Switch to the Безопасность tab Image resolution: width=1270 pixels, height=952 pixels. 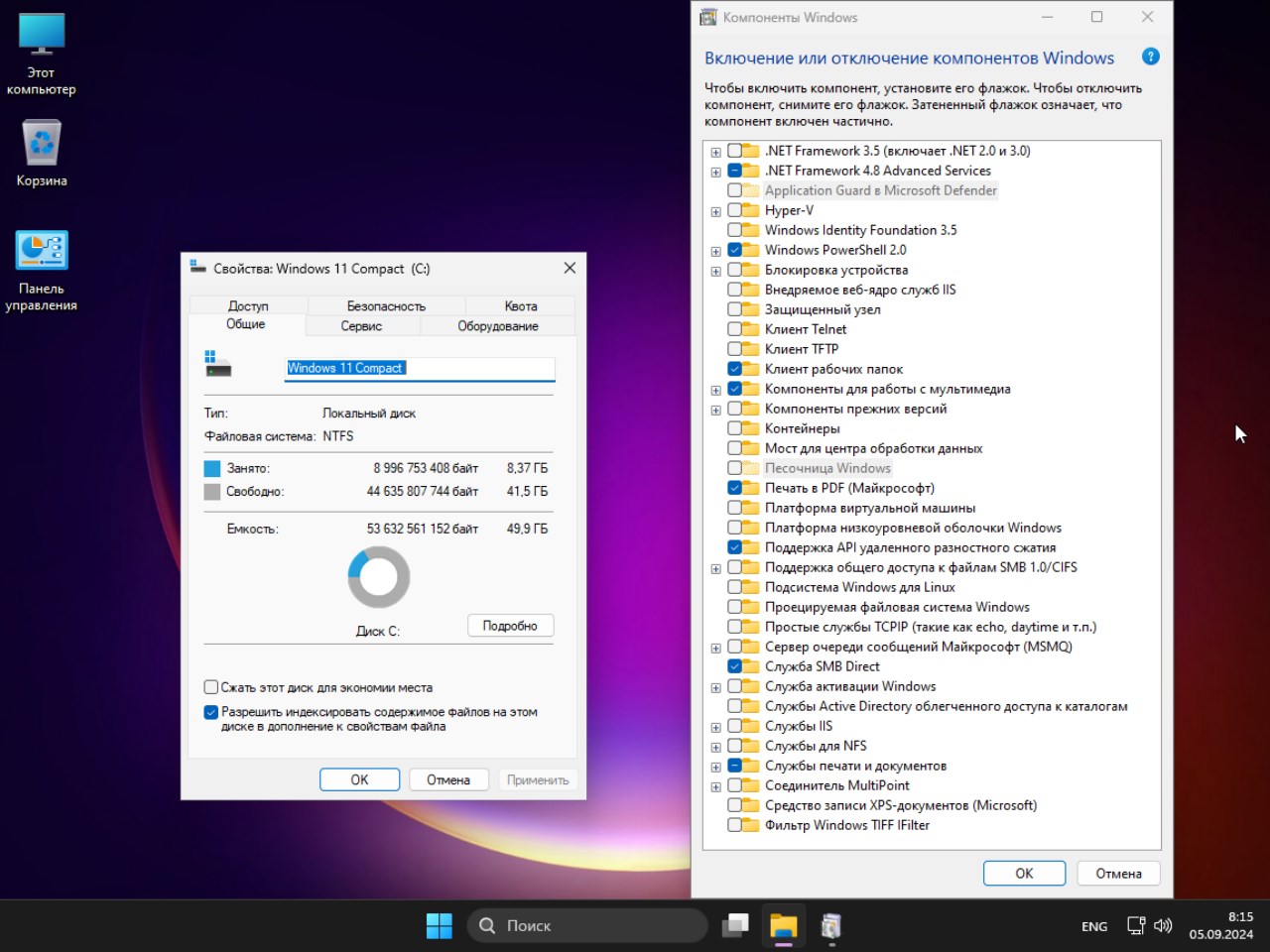pyautogui.click(x=386, y=305)
